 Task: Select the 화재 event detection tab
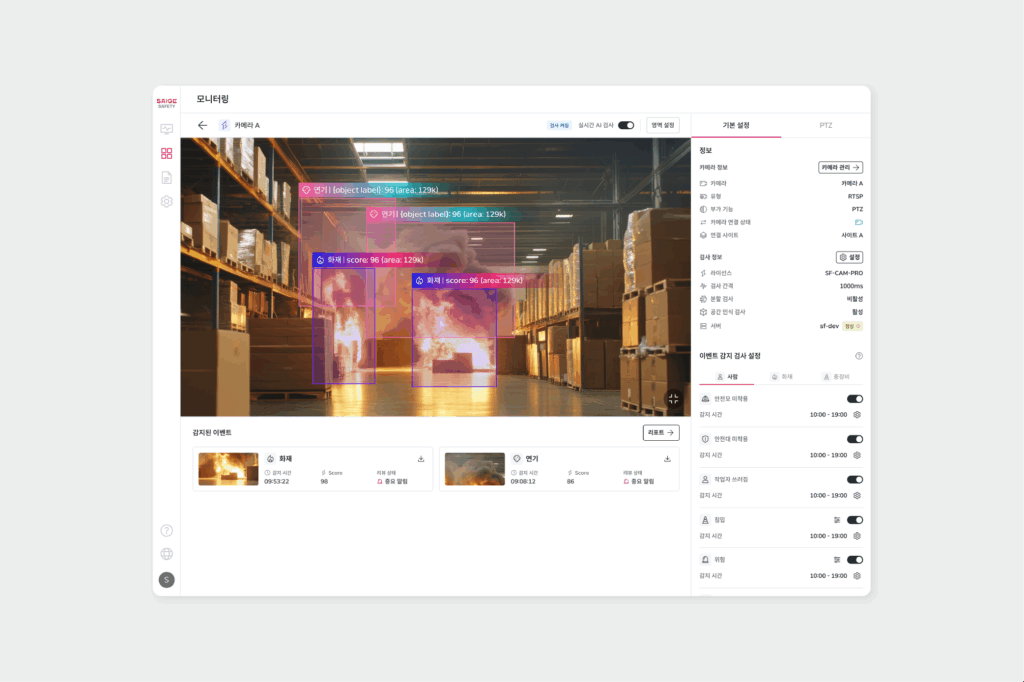pyautogui.click(x=781, y=377)
